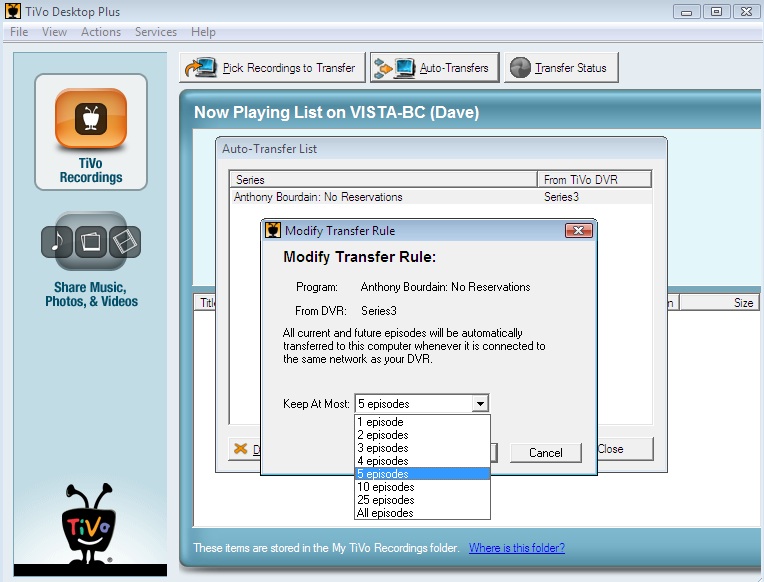This screenshot has width=764, height=582.
Task: Sort by the From TiVo DVR column header
Action: click(x=594, y=179)
